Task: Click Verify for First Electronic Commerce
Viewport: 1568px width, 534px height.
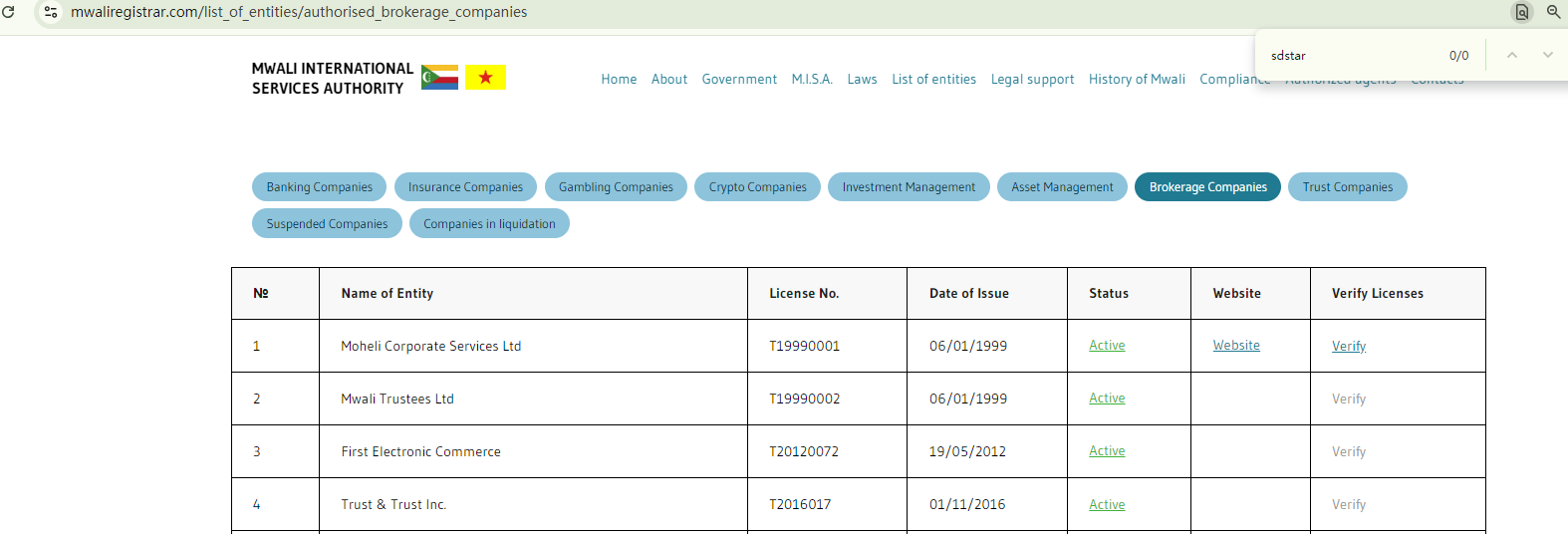Action: coord(1349,452)
